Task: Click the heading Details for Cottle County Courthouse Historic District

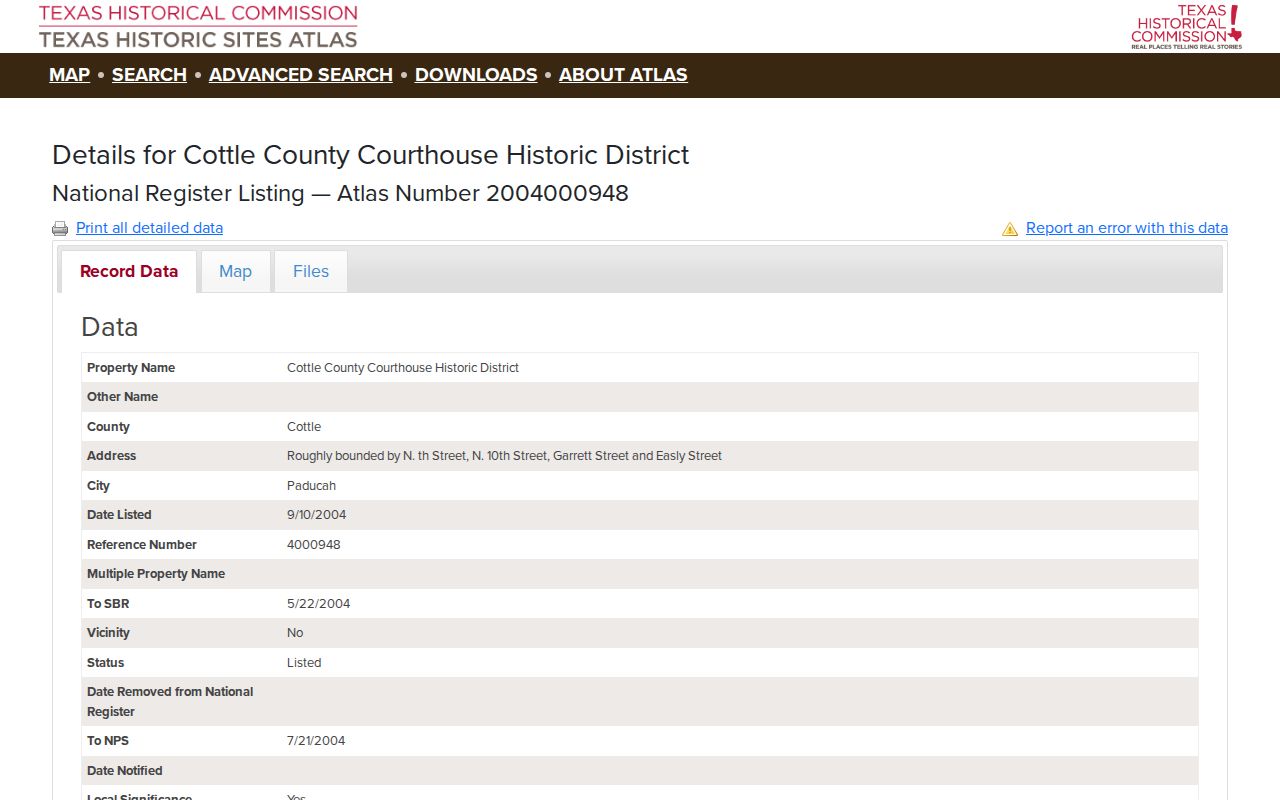Action: point(371,155)
